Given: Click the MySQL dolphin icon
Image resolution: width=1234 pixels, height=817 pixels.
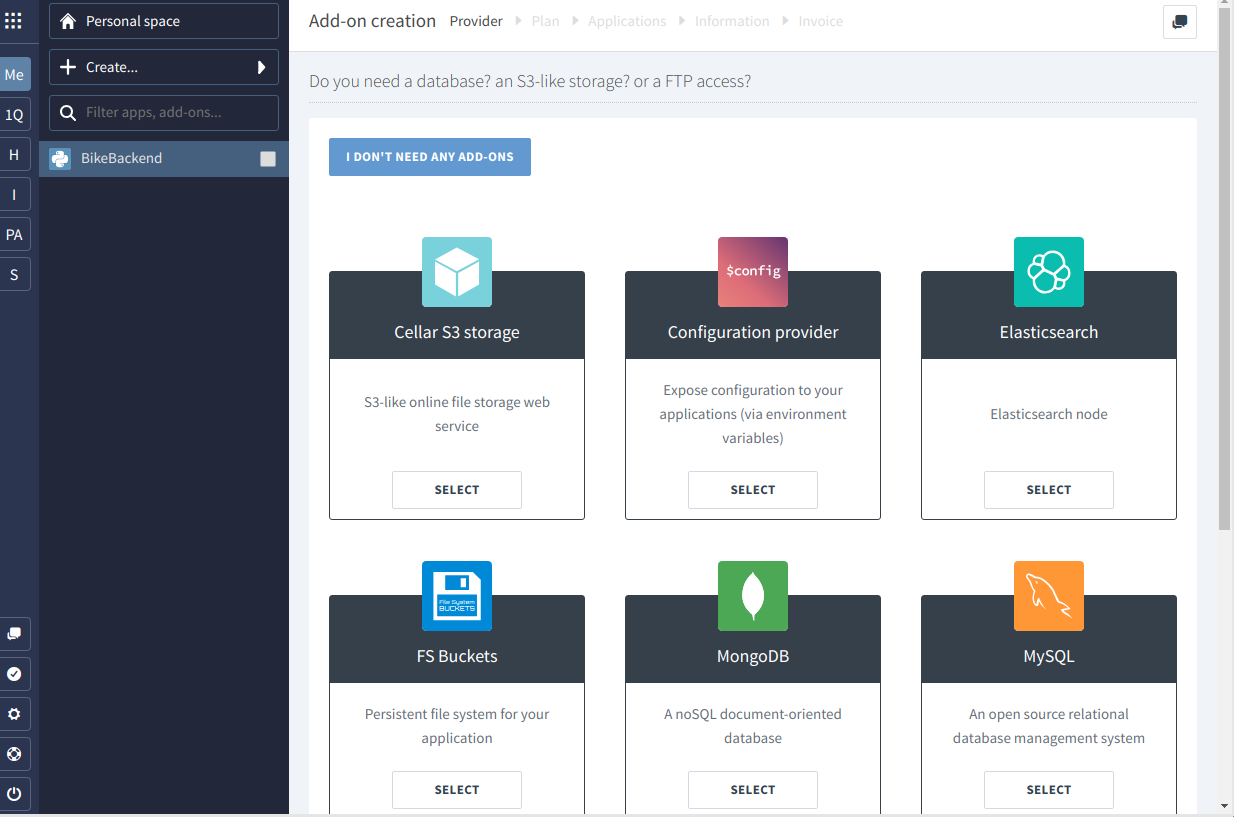Looking at the screenshot, I should tap(1049, 596).
